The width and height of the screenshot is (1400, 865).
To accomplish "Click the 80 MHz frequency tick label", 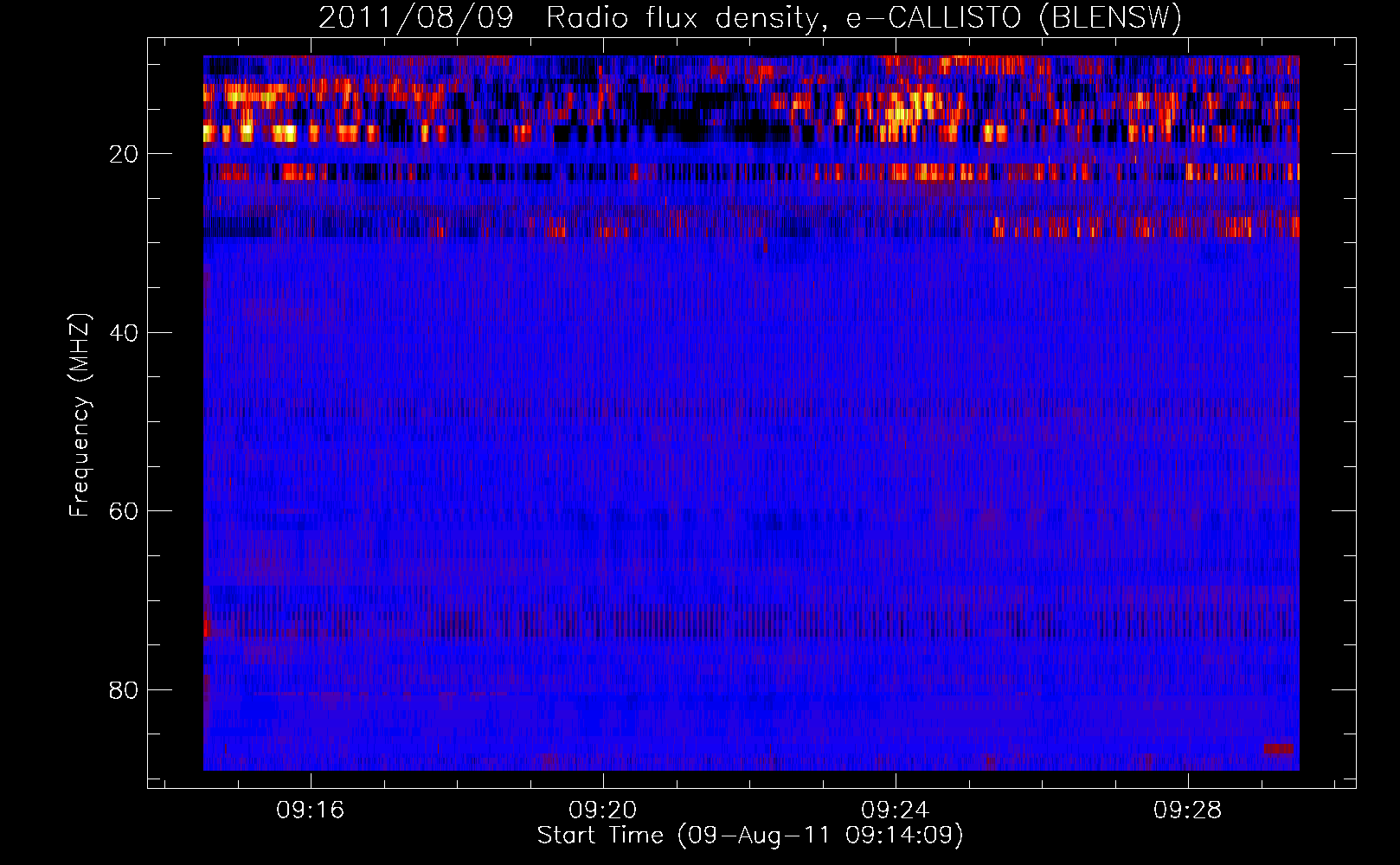I will [124, 690].
